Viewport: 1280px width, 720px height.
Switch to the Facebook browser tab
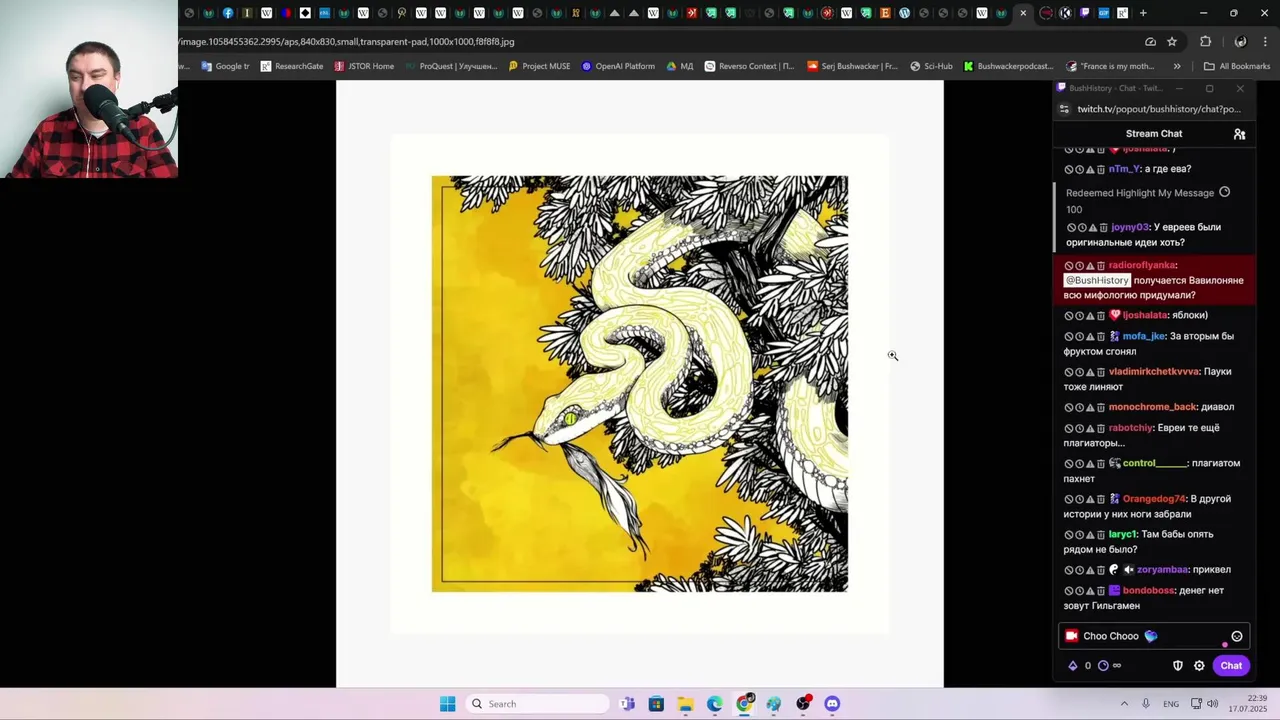228,13
